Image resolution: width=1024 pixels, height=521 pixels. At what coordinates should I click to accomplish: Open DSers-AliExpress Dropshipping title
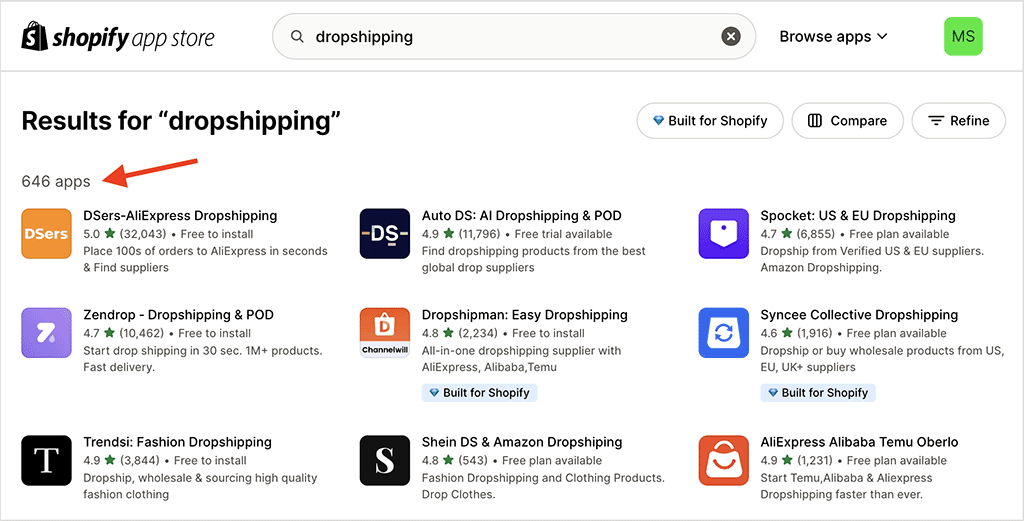[180, 215]
